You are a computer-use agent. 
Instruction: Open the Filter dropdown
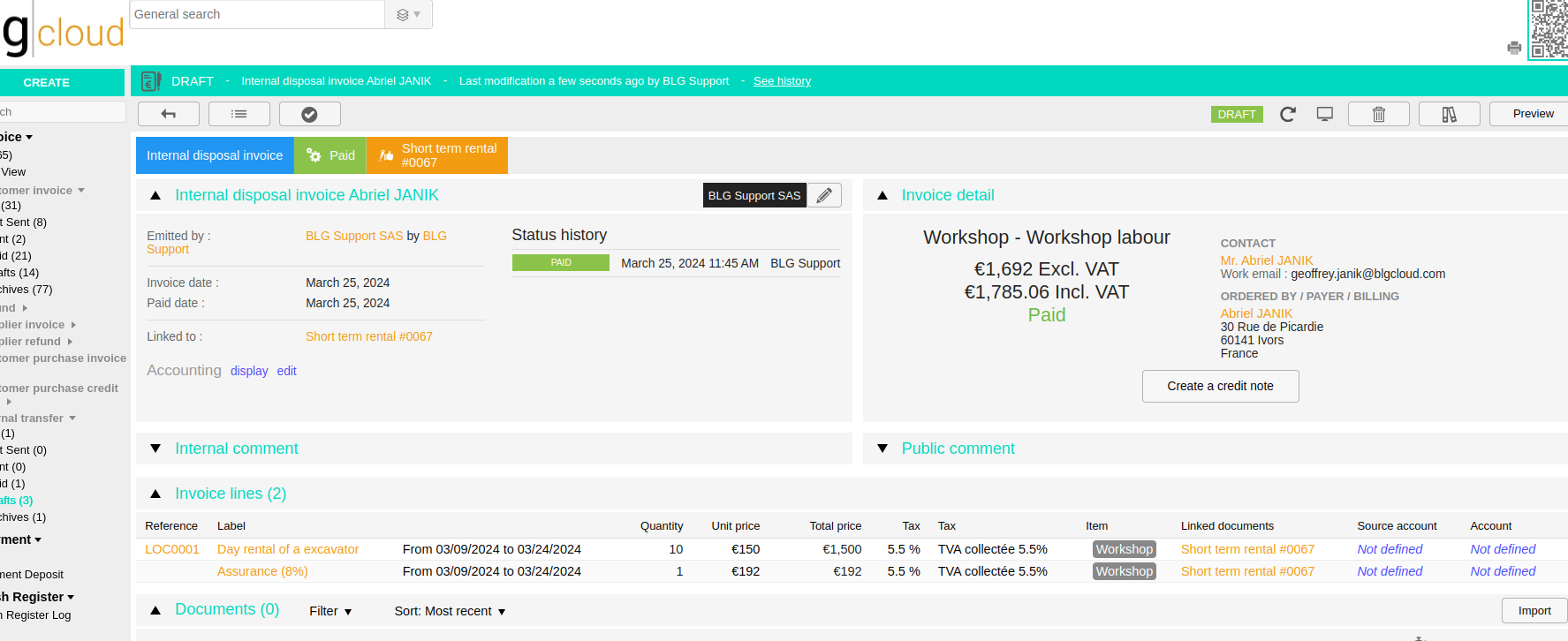[x=330, y=611]
